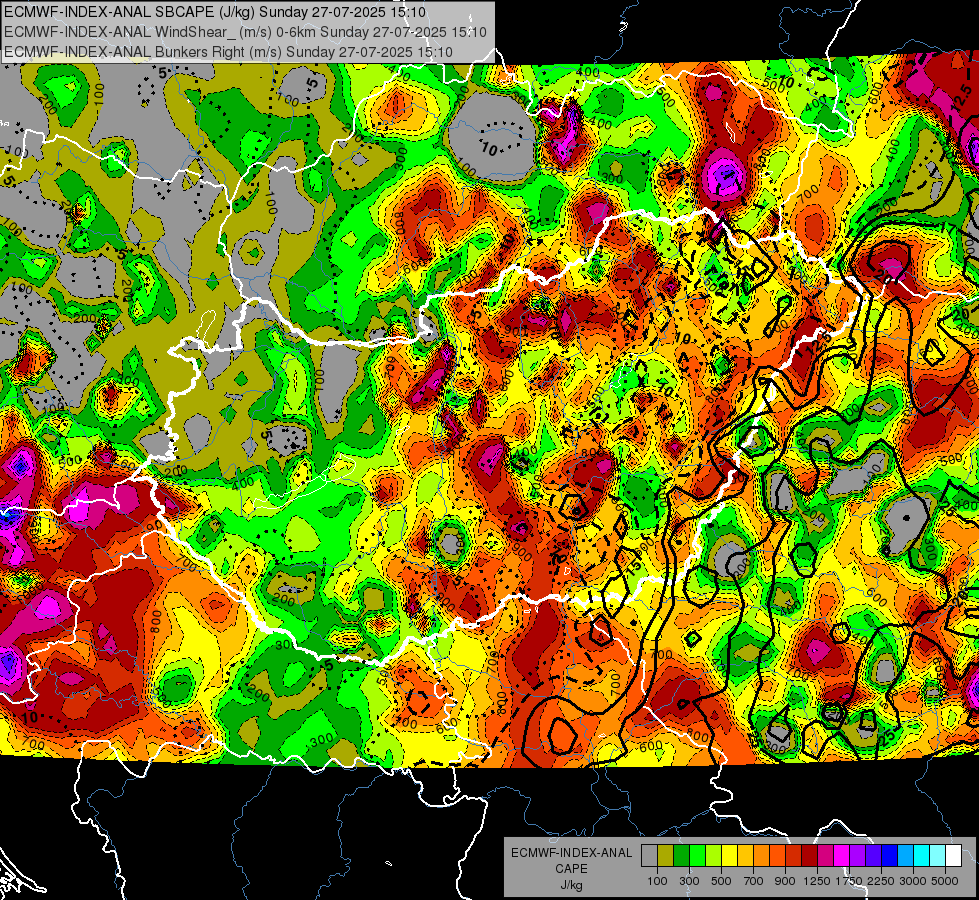979x900 pixels.
Task: Click the gray swatch in CAPE legend
Action: [649, 856]
